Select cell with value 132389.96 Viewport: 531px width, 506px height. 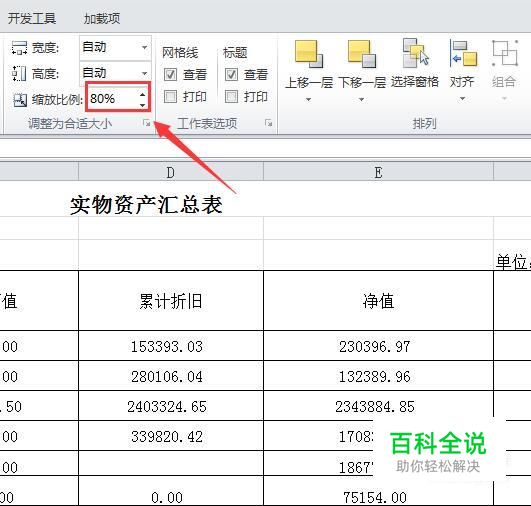378,376
